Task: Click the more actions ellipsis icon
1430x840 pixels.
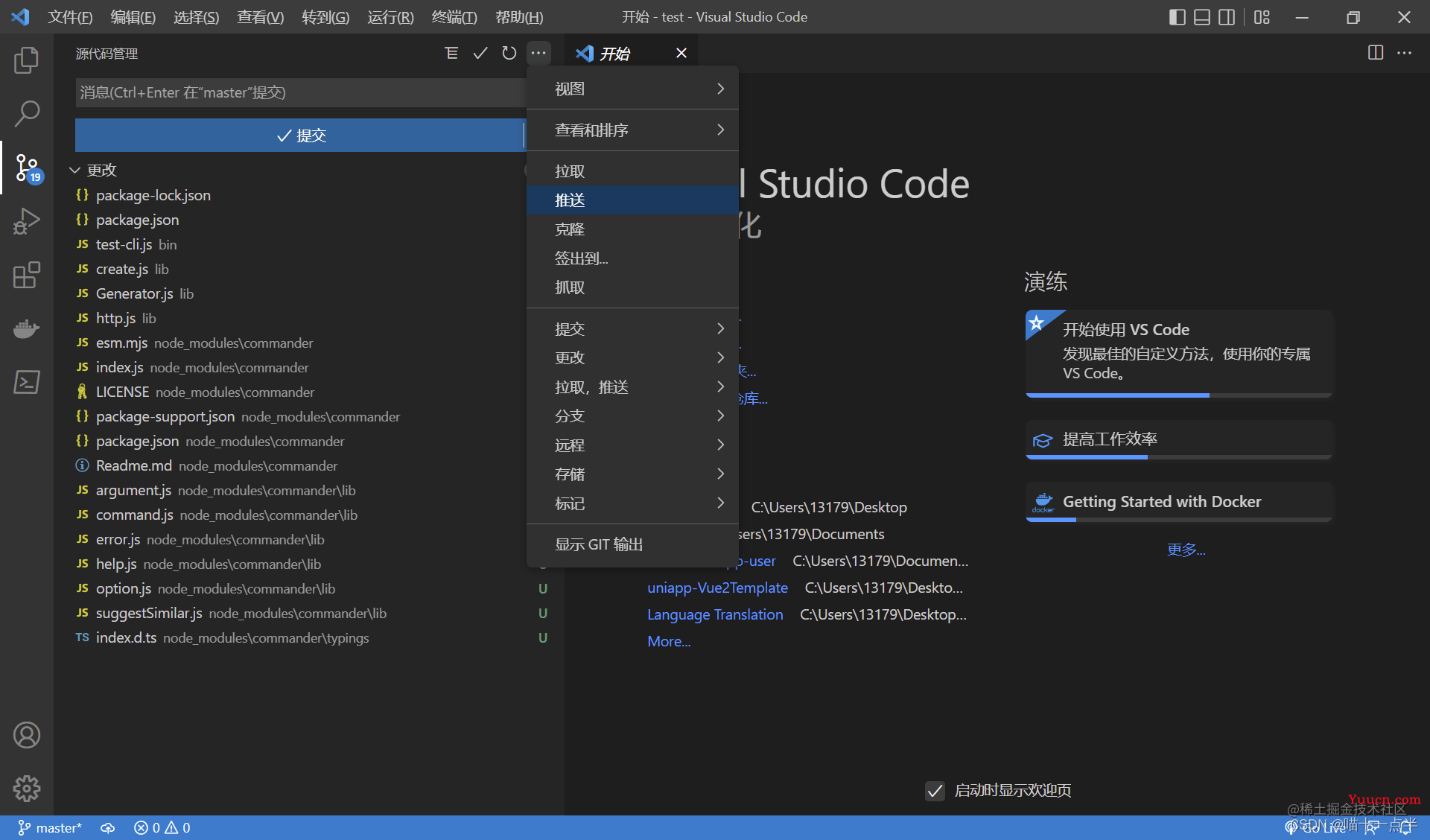Action: (539, 53)
